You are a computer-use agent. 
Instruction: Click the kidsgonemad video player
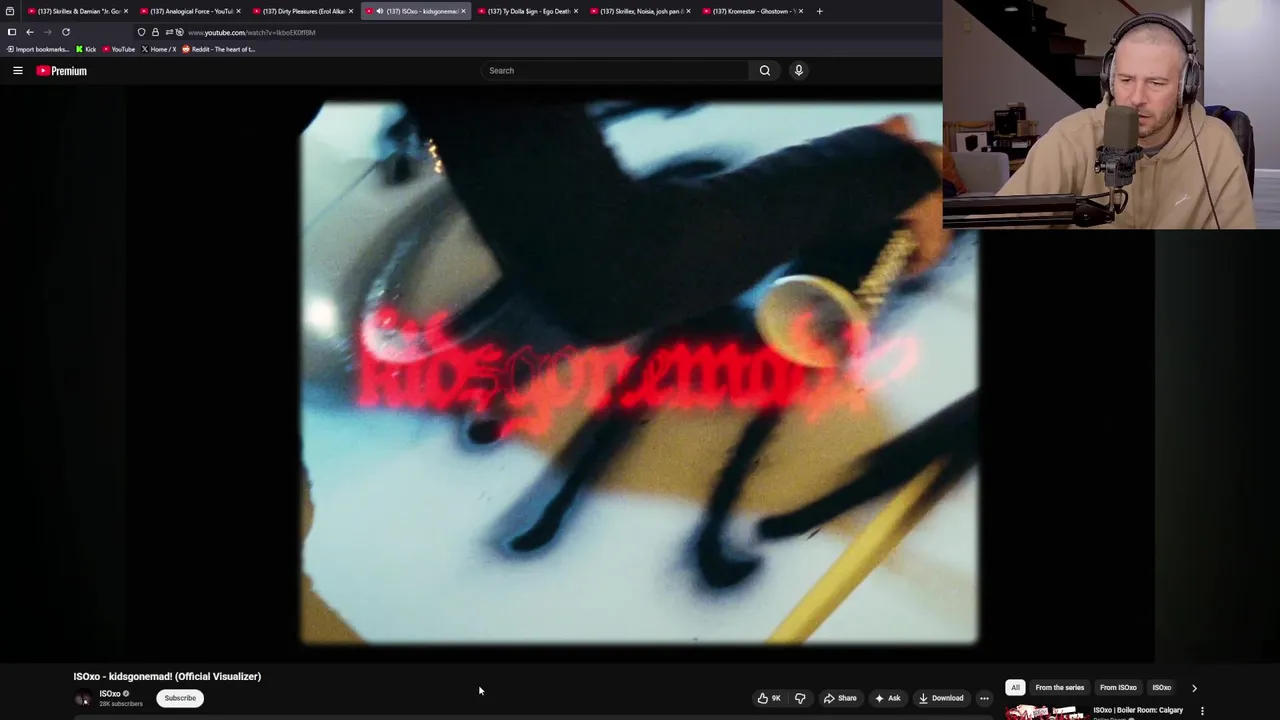pyautogui.click(x=640, y=372)
